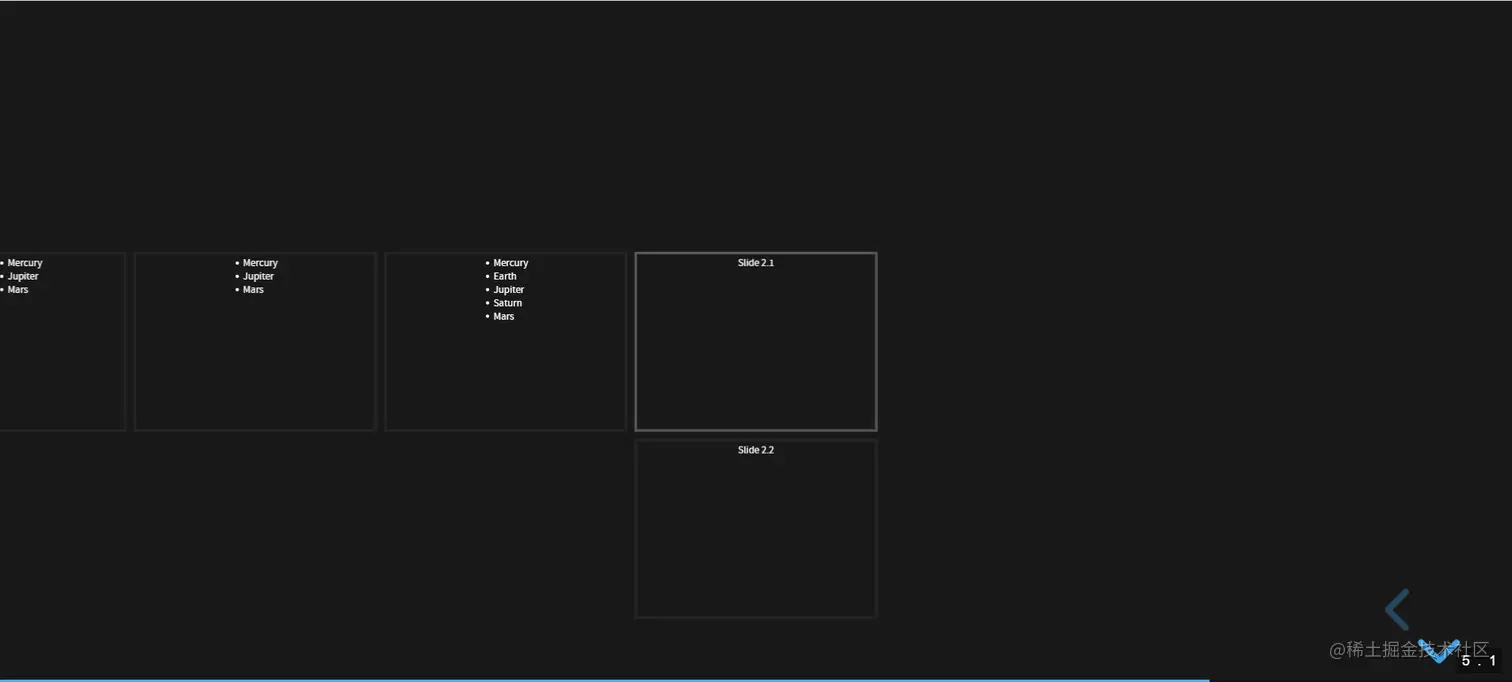Screen dimensions: 1512x682
Task: Select the Slide 2.1 thumbnail
Action: tap(756, 341)
